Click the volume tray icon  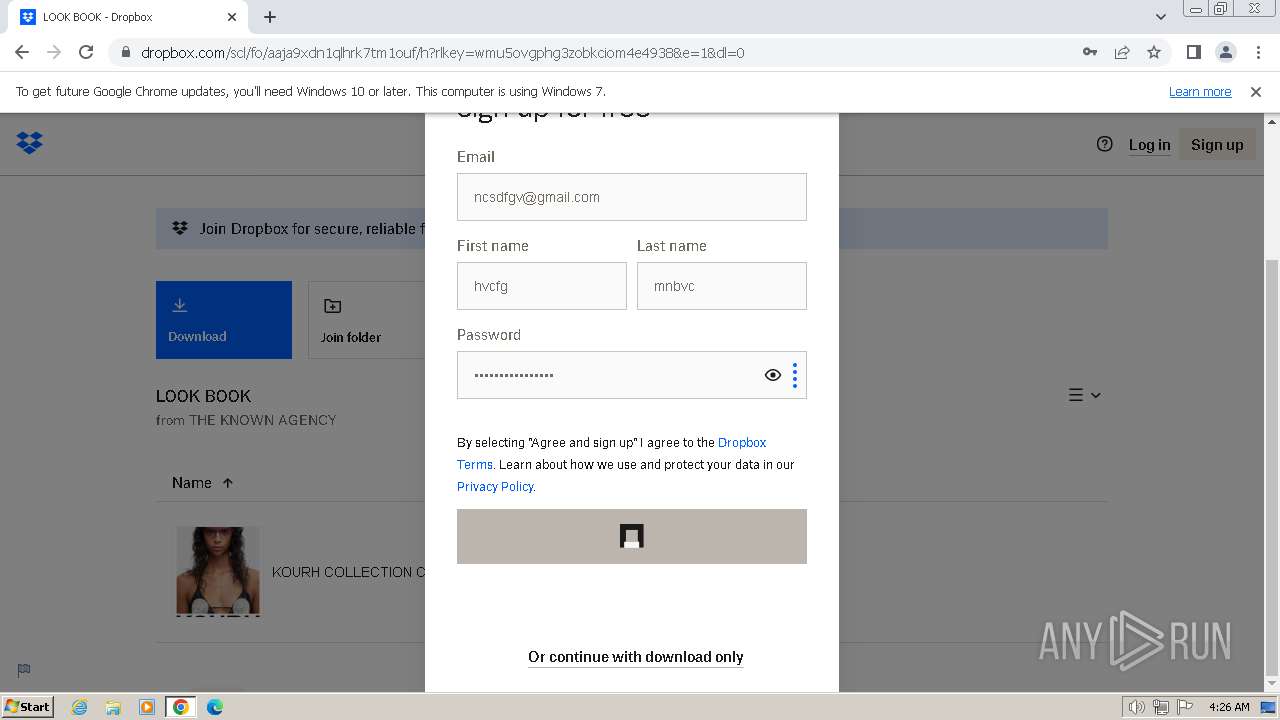1137,707
